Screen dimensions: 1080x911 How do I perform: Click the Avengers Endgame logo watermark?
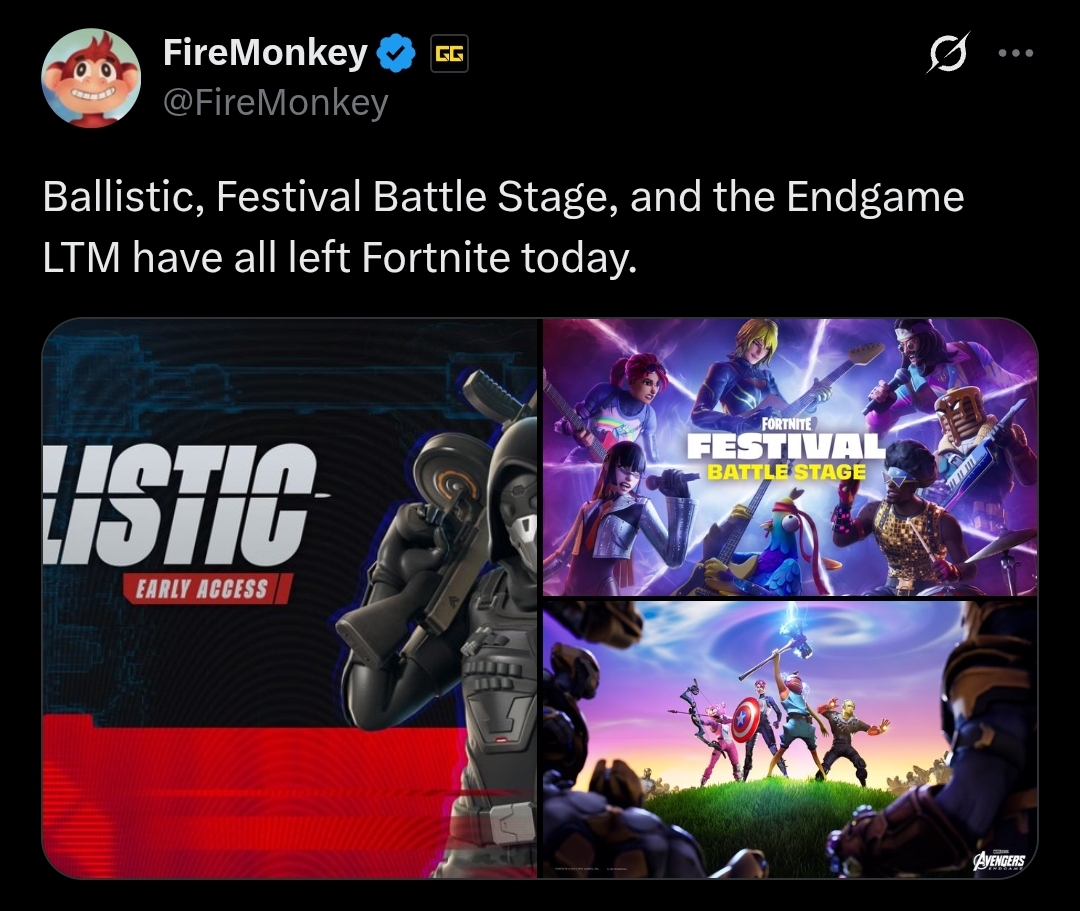click(x=999, y=861)
